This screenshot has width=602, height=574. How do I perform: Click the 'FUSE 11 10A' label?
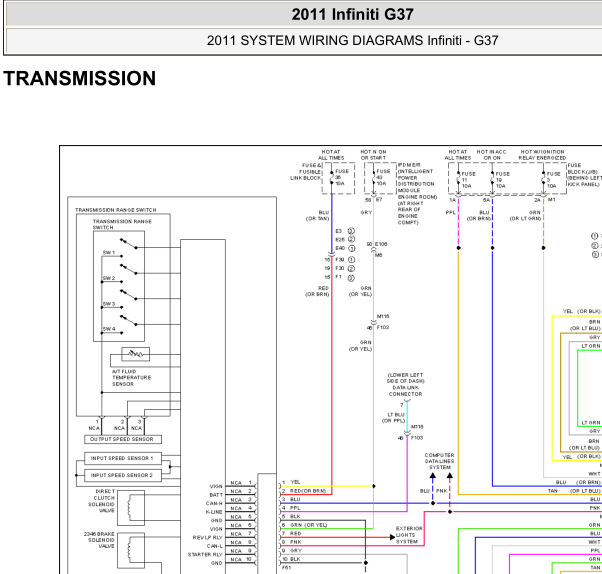pyautogui.click(x=468, y=180)
